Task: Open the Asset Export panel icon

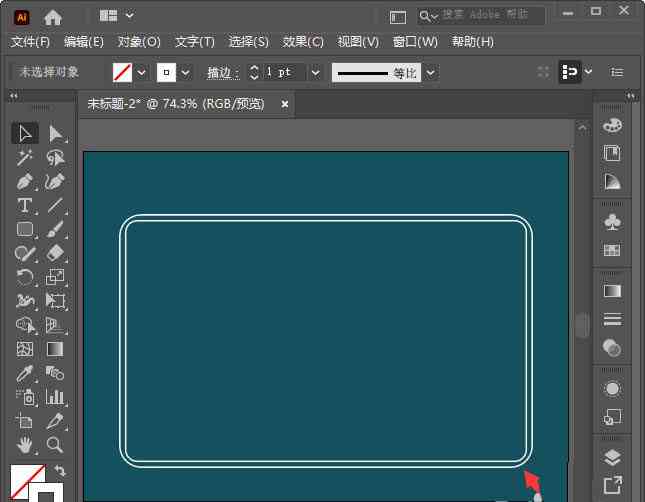Action: click(613, 485)
